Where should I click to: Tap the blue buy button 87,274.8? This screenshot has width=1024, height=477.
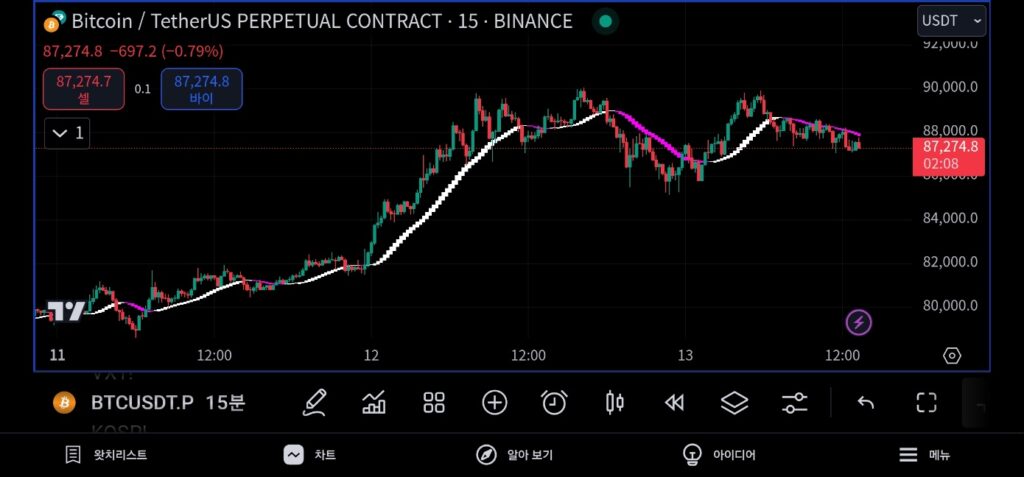click(x=202, y=89)
